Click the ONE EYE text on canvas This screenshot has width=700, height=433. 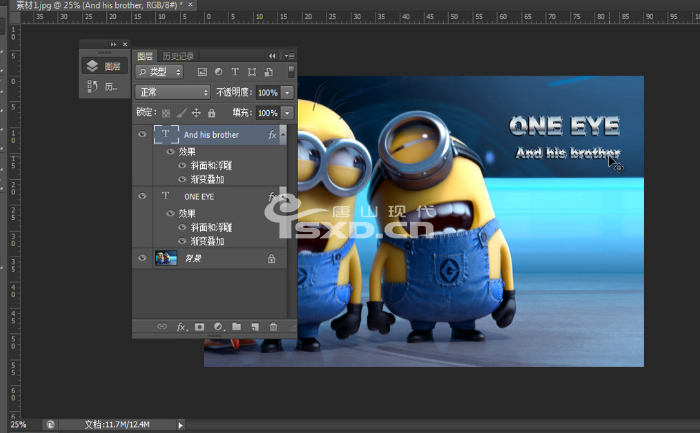(564, 126)
